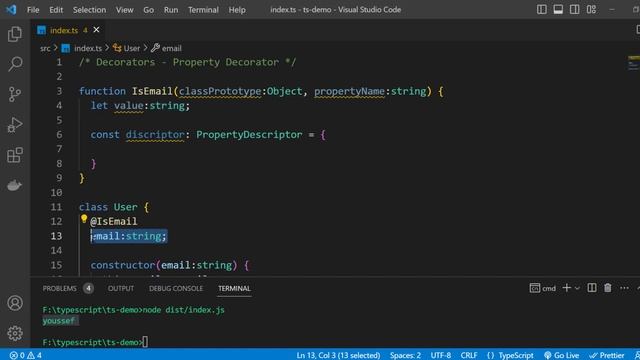Image resolution: width=640 pixels, height=360 pixels.
Task: Open the Search view in activity bar
Action: click(x=15, y=64)
